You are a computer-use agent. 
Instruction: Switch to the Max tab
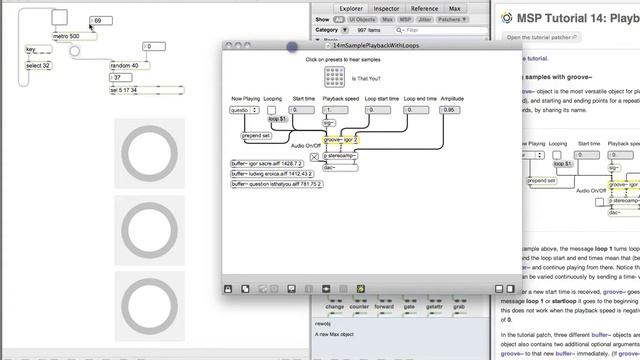pos(454,9)
